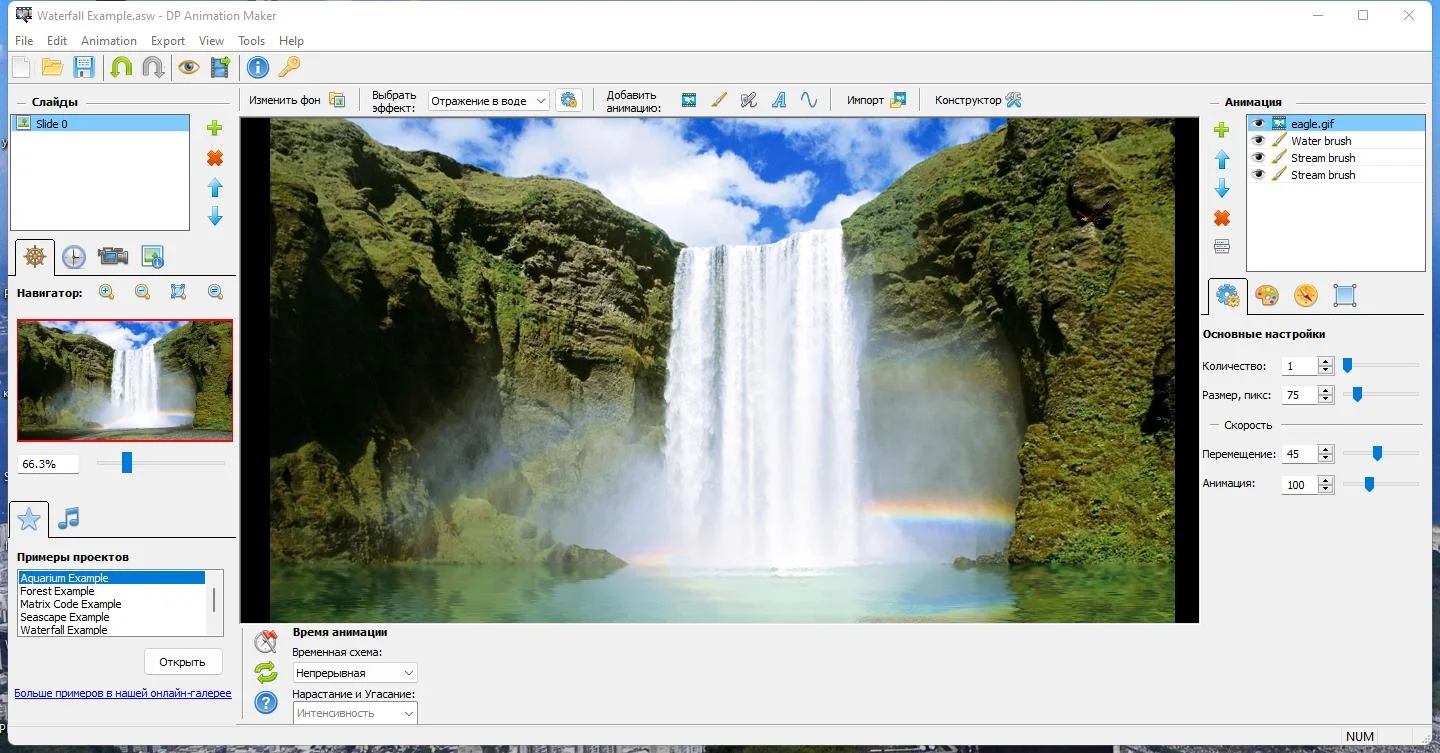Add a text animation with the A icon
This screenshot has width=1440, height=753.
(779, 100)
